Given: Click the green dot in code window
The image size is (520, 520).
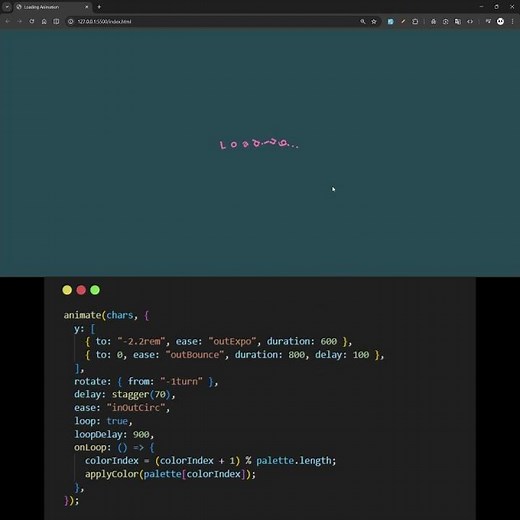Looking at the screenshot, I should [x=95, y=290].
